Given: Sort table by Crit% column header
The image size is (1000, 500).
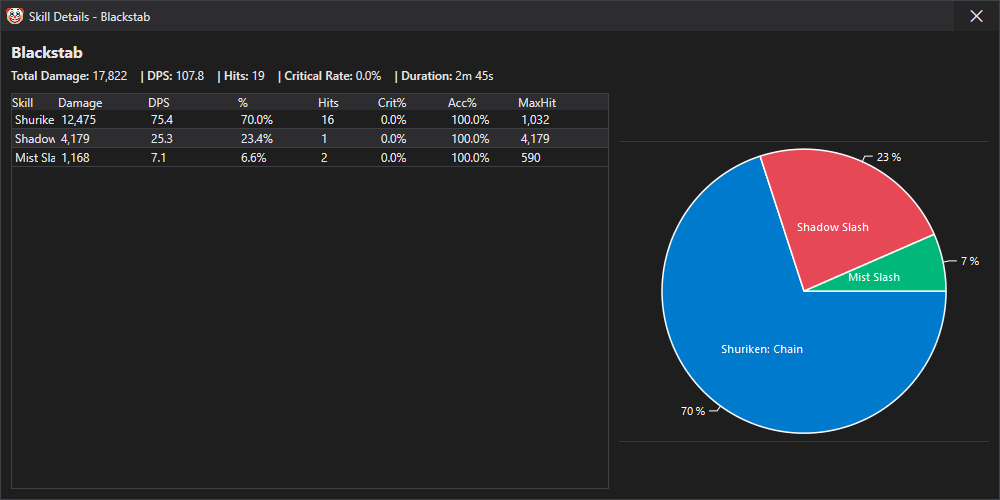Looking at the screenshot, I should click(x=392, y=103).
